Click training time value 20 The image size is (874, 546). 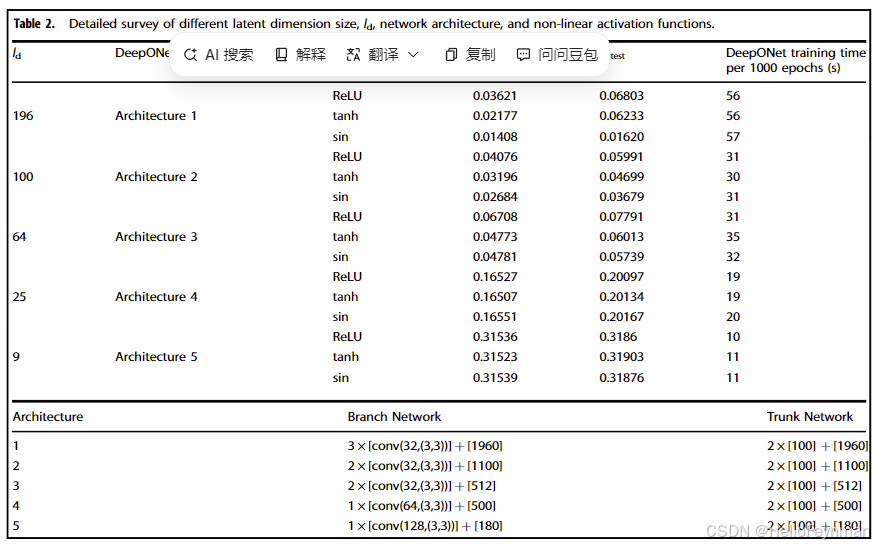[733, 317]
